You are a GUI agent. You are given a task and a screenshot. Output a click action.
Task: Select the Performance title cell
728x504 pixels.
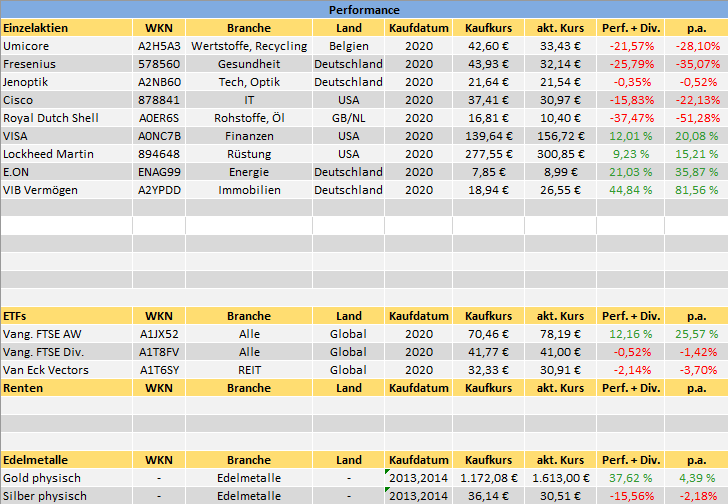[x=364, y=10]
